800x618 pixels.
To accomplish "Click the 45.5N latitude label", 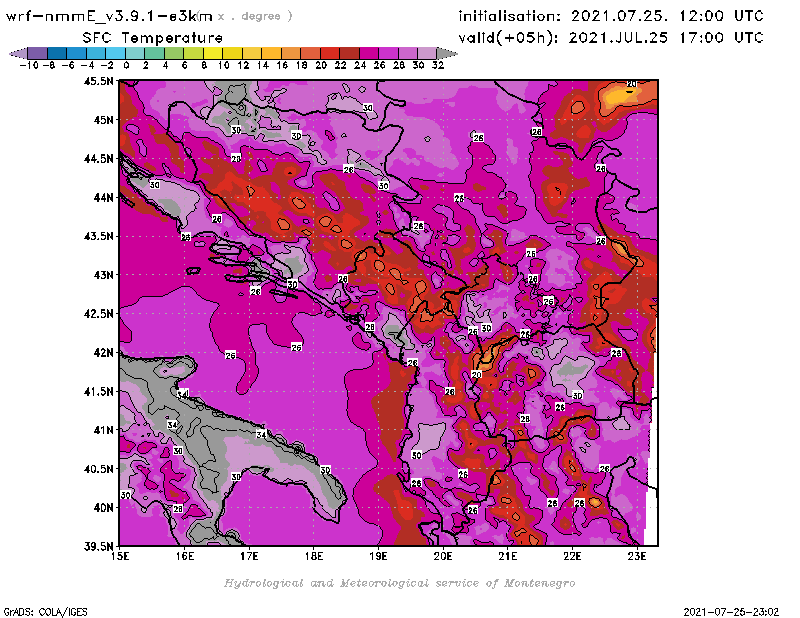I will (99, 81).
